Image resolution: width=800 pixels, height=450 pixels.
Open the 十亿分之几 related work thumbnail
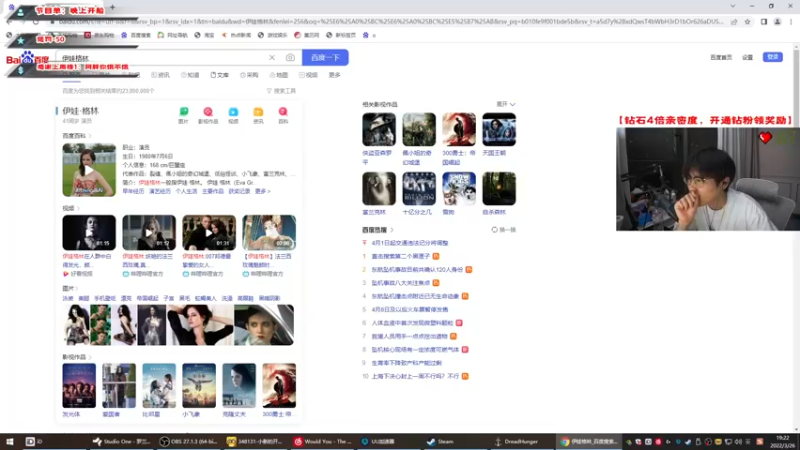pos(419,189)
